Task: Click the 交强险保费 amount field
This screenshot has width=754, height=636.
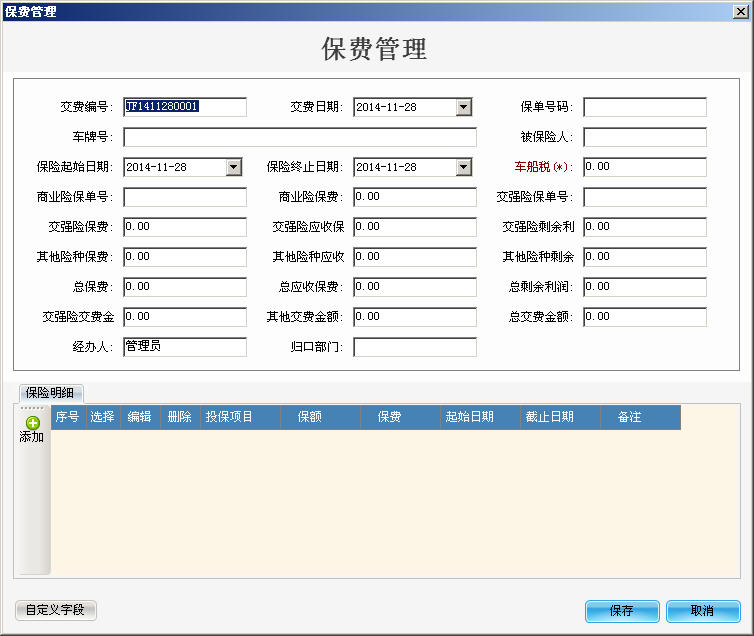Action: [185, 227]
